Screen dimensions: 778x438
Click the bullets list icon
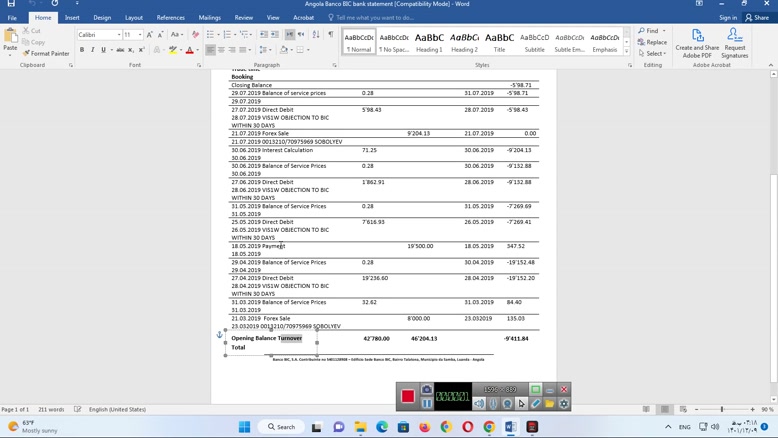(211, 35)
